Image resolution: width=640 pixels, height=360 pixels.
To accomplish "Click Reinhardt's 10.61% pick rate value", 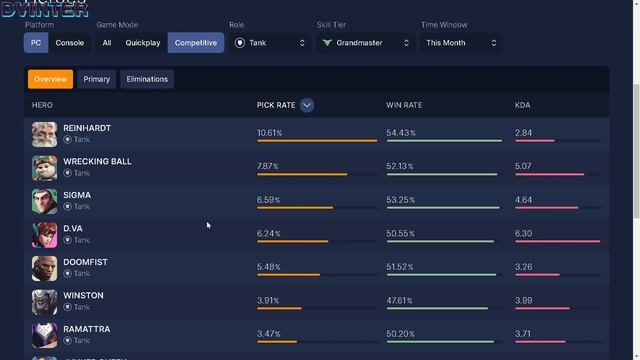I will (270, 133).
